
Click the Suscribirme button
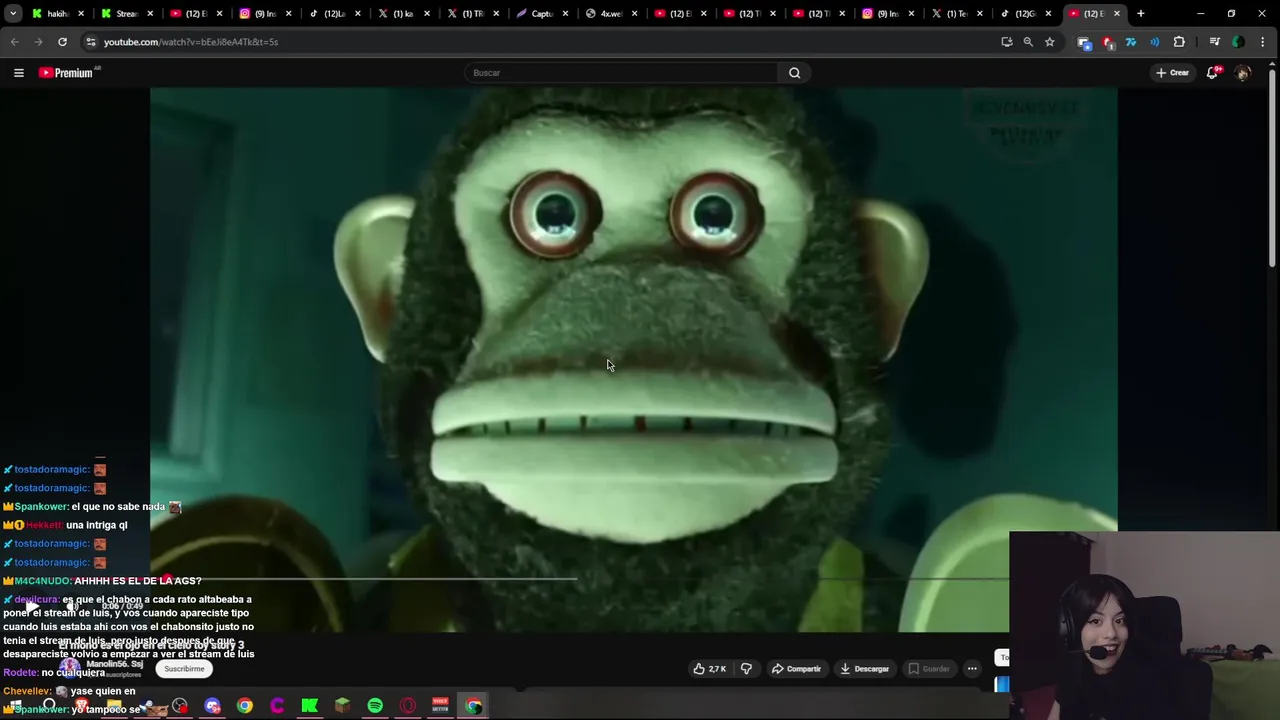pyautogui.click(x=184, y=669)
